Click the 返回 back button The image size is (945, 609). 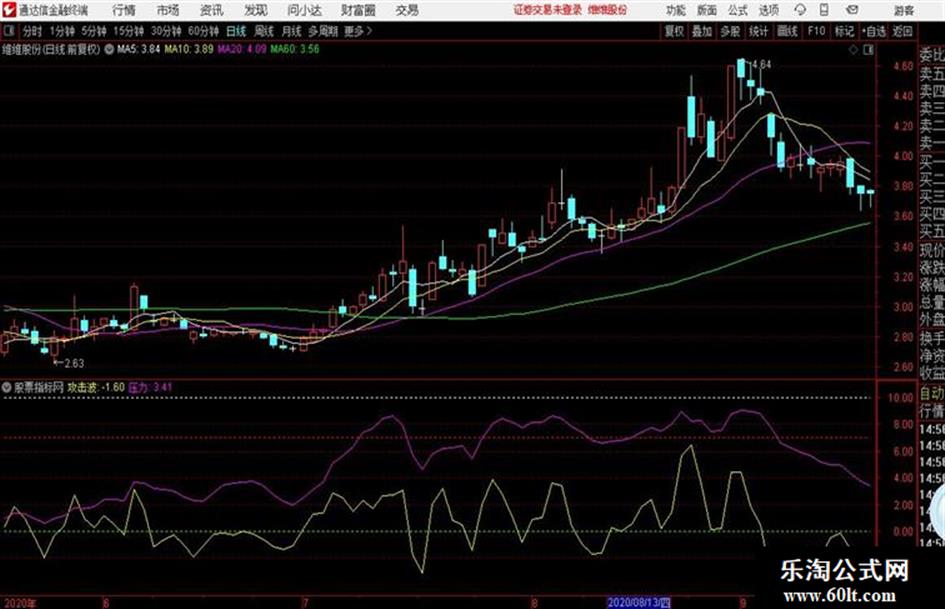tap(902, 31)
